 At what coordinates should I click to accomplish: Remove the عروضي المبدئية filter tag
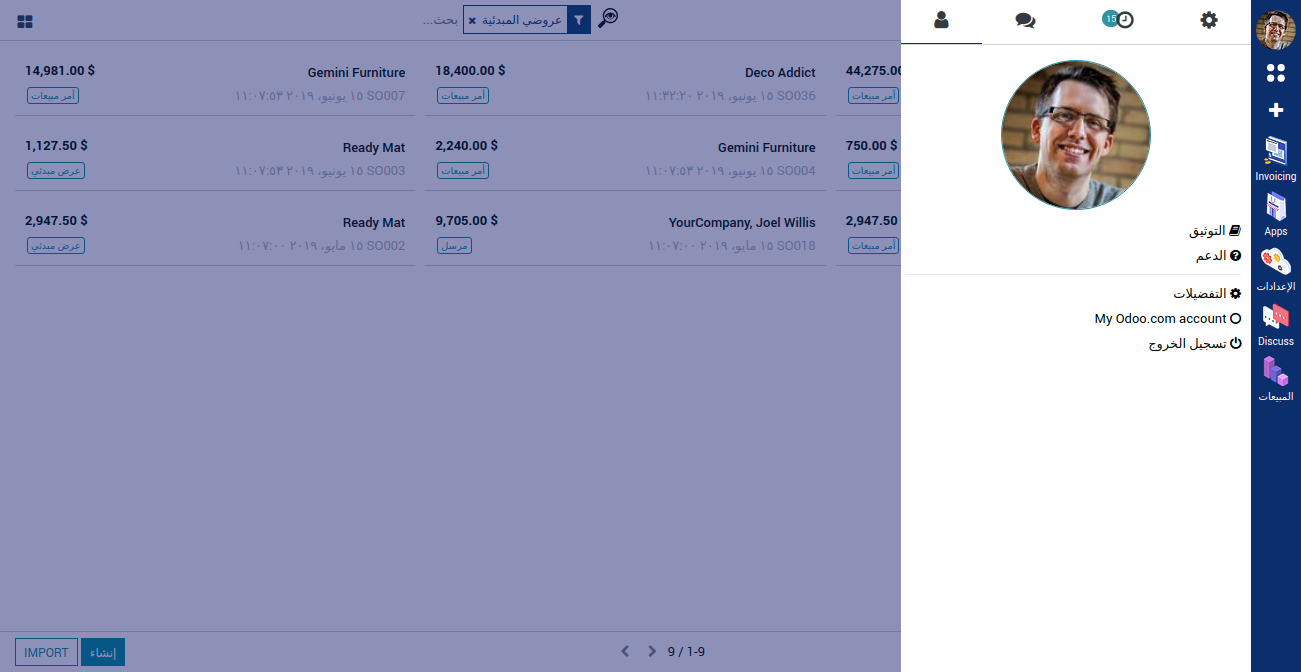[x=472, y=21]
